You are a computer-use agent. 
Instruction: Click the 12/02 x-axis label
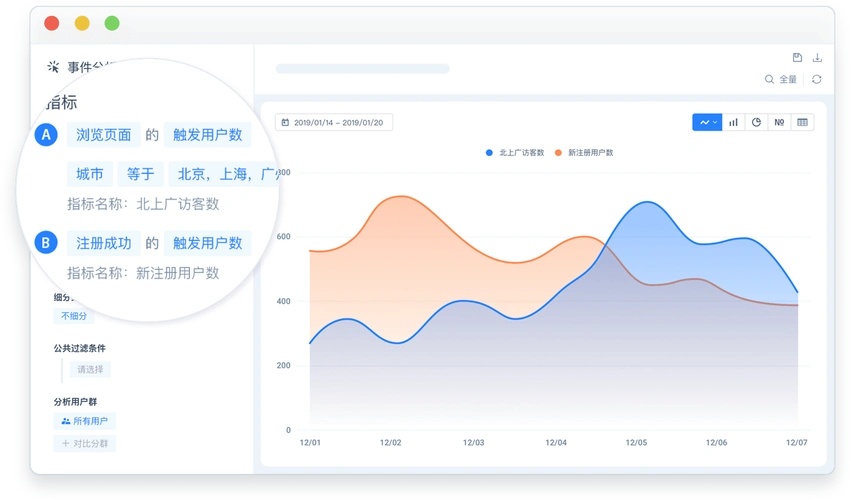[390, 442]
